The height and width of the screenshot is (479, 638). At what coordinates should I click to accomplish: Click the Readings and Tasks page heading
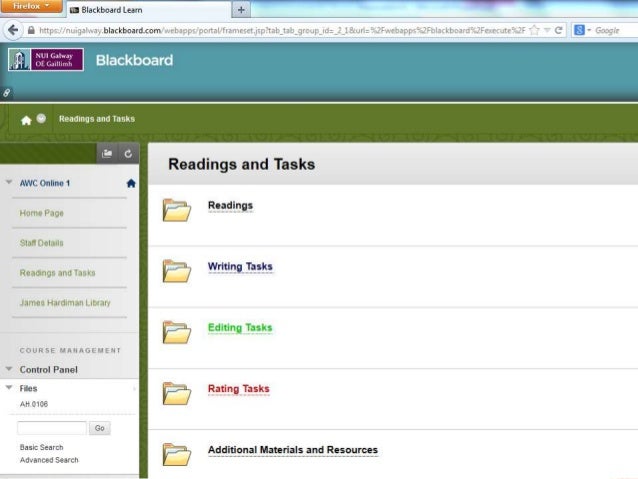(242, 164)
